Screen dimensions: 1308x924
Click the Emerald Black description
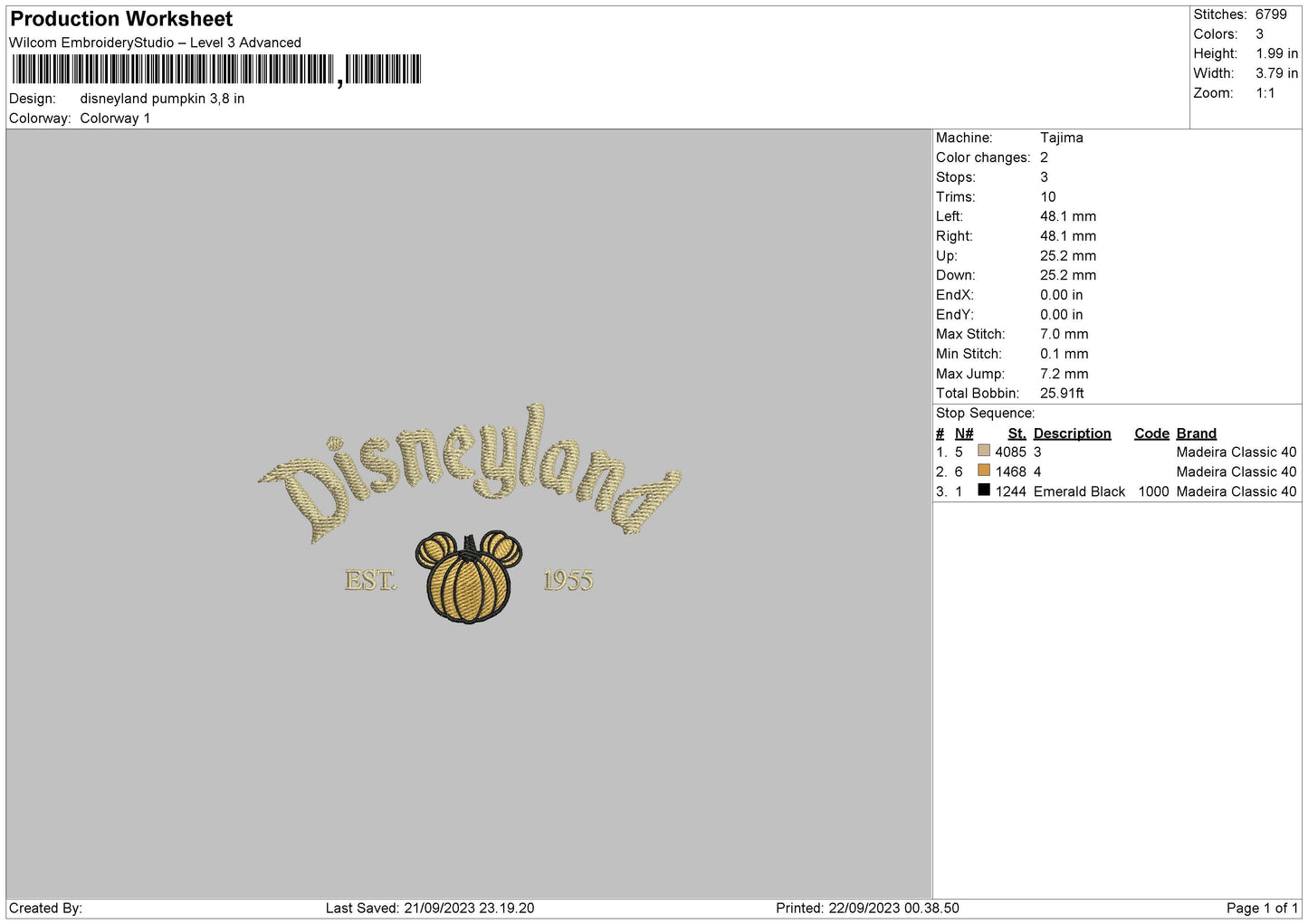(1079, 492)
